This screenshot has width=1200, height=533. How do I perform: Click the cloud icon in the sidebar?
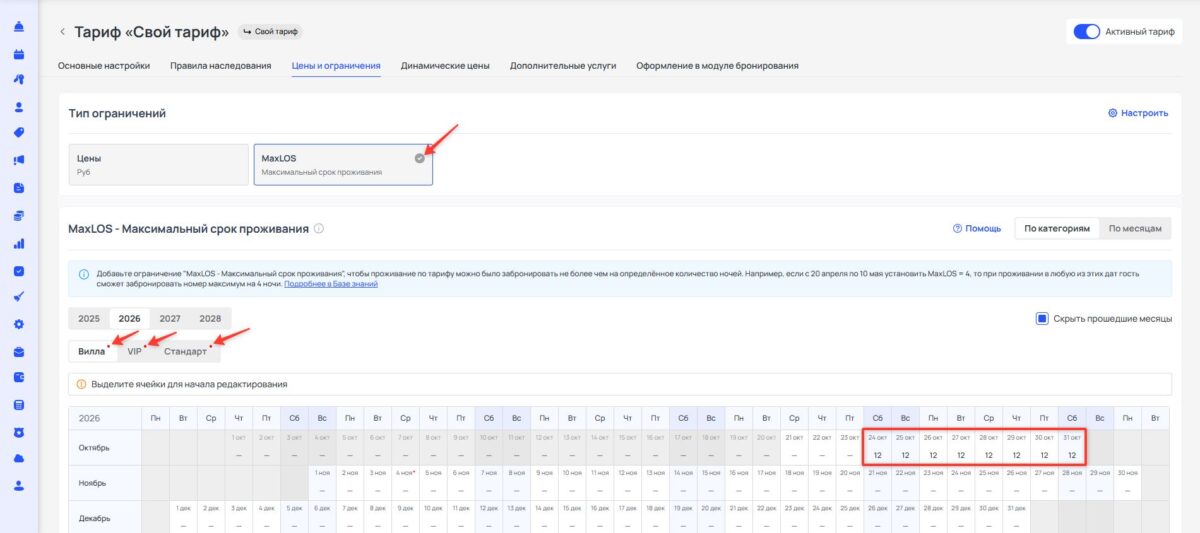click(x=19, y=460)
